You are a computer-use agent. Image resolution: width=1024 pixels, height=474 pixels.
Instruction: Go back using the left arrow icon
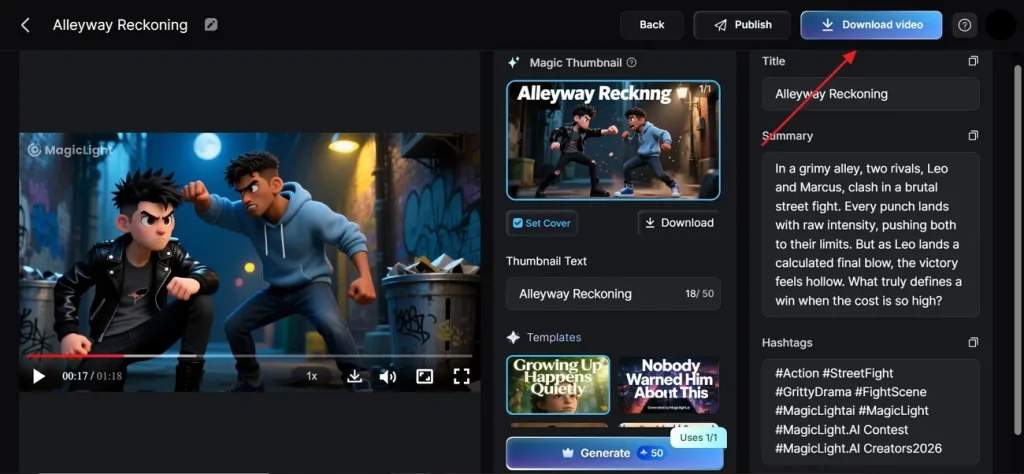(x=25, y=25)
